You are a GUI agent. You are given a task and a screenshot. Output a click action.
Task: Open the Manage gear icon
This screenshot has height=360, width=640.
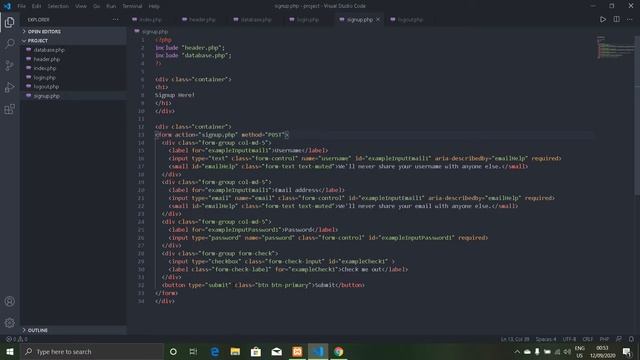tap(9, 323)
